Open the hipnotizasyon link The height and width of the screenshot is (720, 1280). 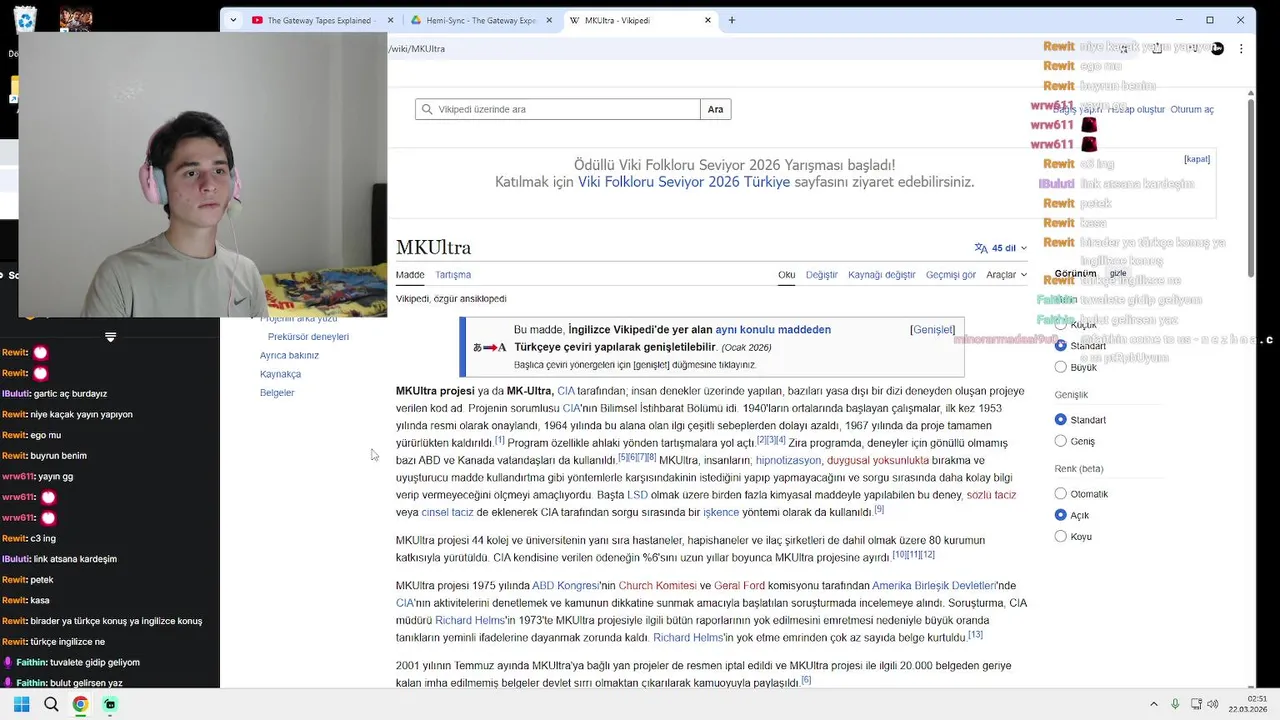point(788,461)
